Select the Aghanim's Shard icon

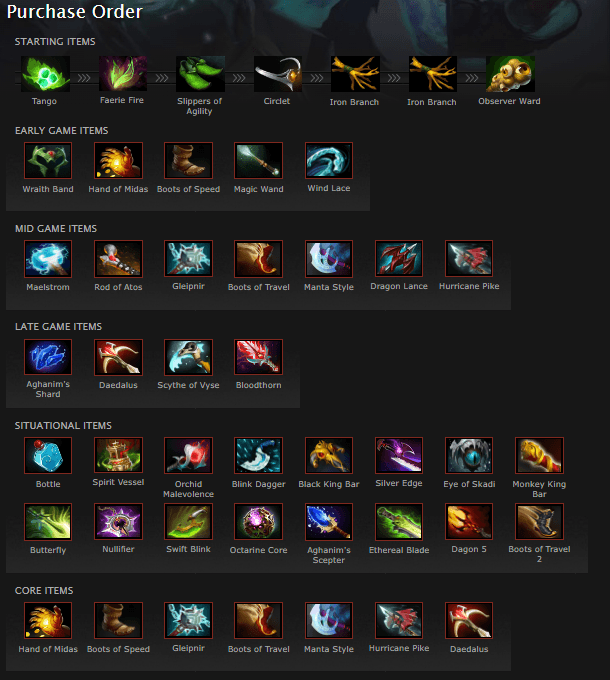(48, 357)
